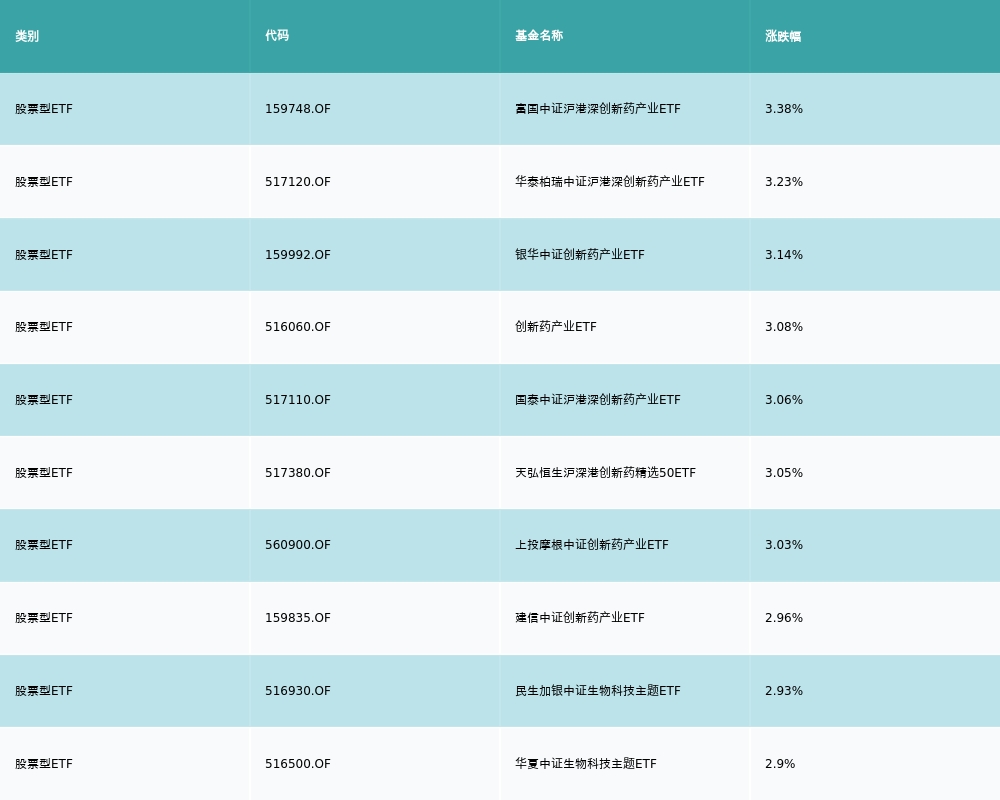Click 股票型ETF in the 516500.OF row
The width and height of the screenshot is (1000, 800).
(44, 764)
